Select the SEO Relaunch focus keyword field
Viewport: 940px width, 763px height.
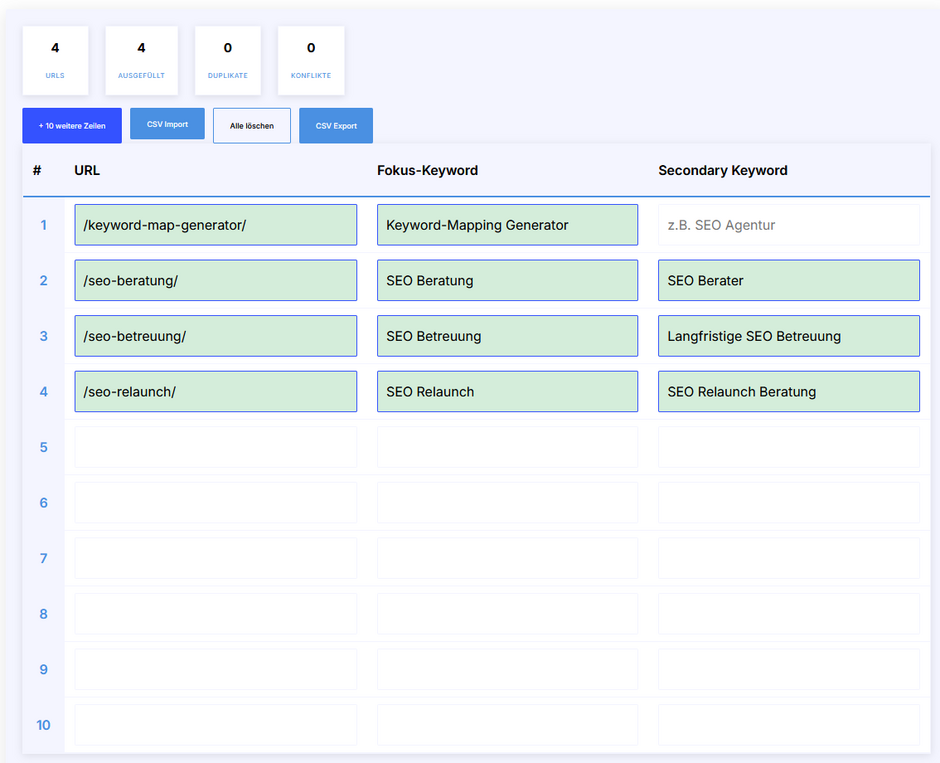507,391
